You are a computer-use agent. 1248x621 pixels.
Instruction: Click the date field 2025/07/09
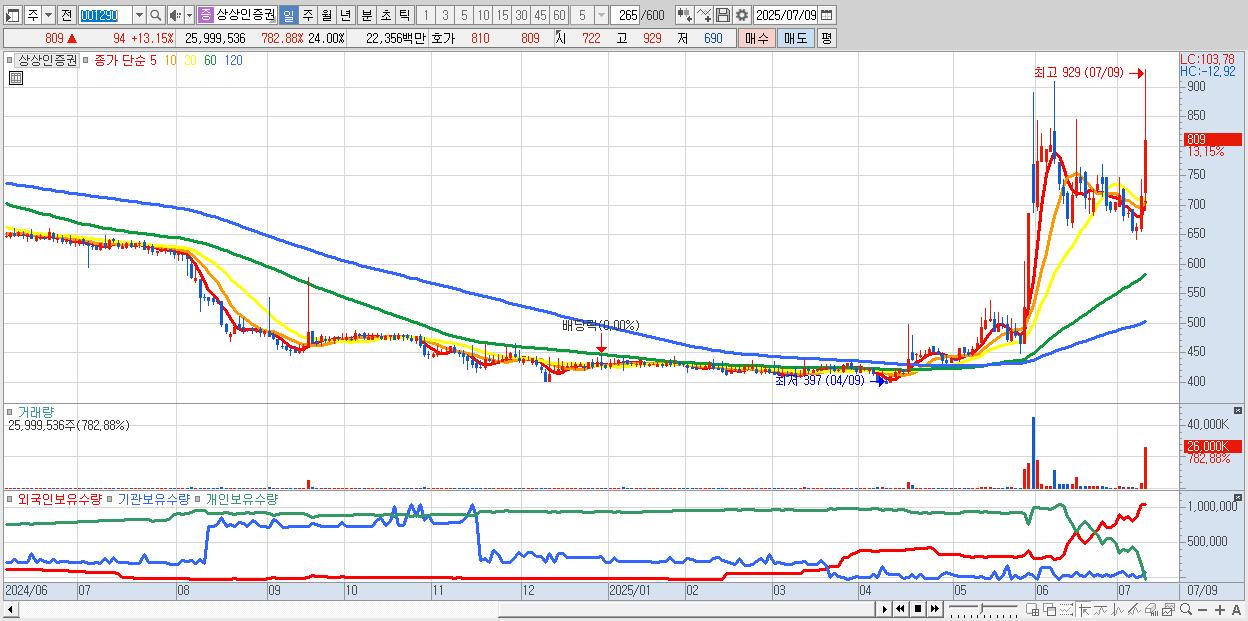tap(786, 15)
